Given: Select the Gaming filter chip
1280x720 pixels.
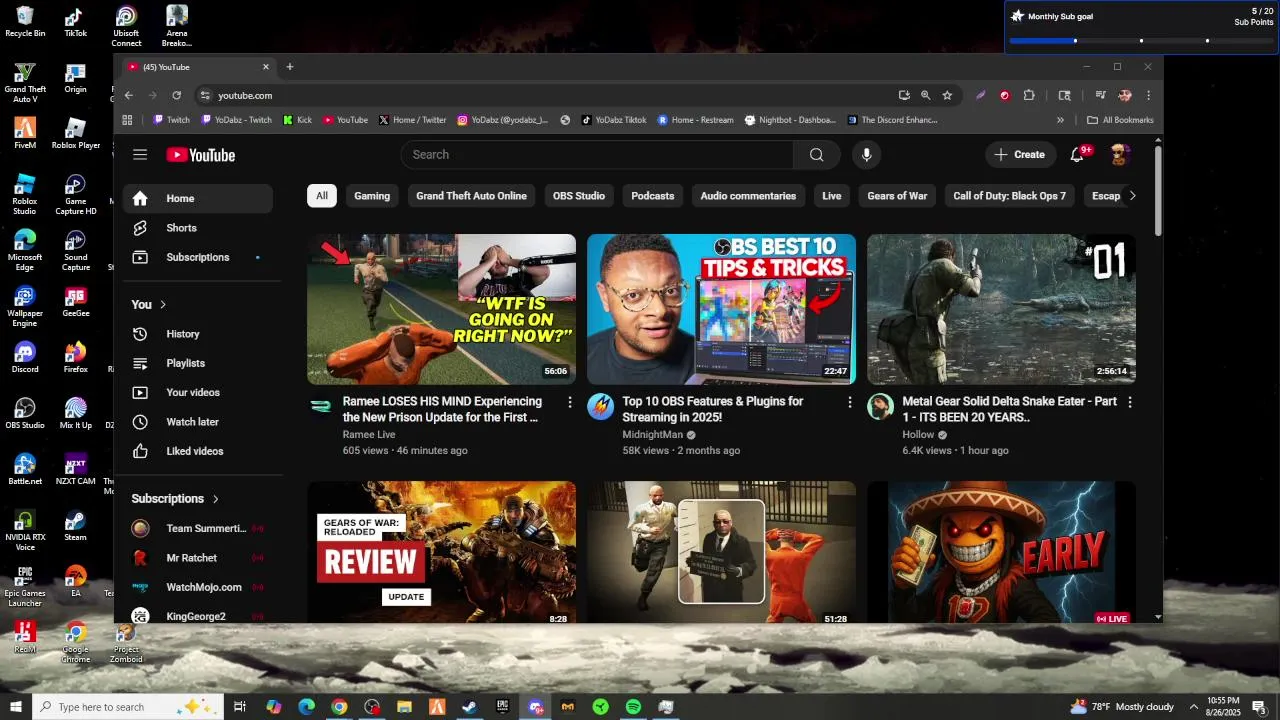Looking at the screenshot, I should [372, 196].
